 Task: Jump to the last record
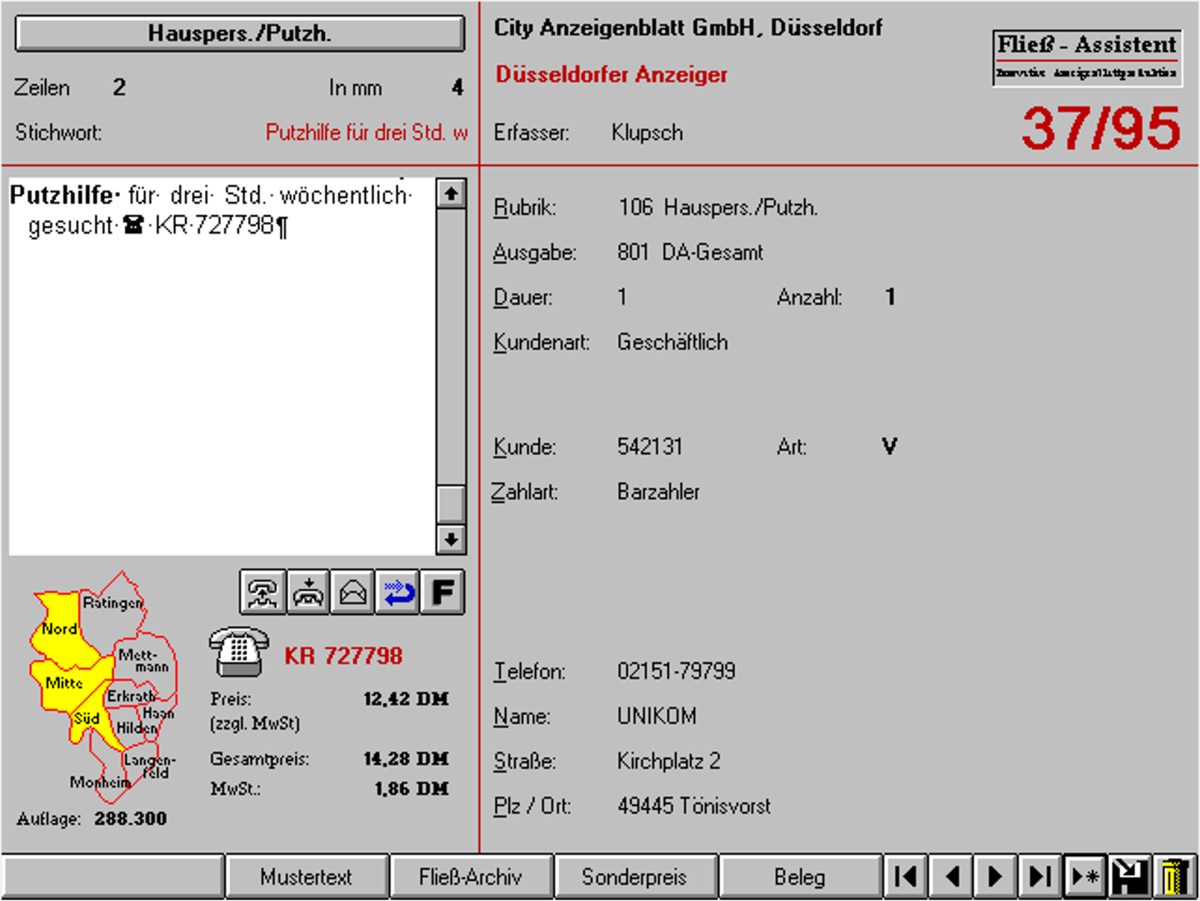1040,877
